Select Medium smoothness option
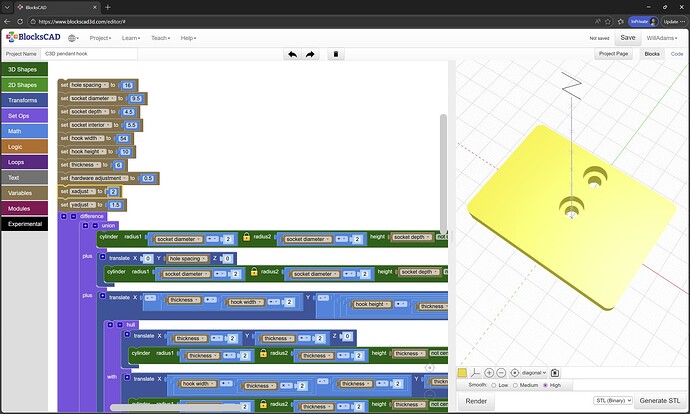The width and height of the screenshot is (690, 414). point(517,385)
